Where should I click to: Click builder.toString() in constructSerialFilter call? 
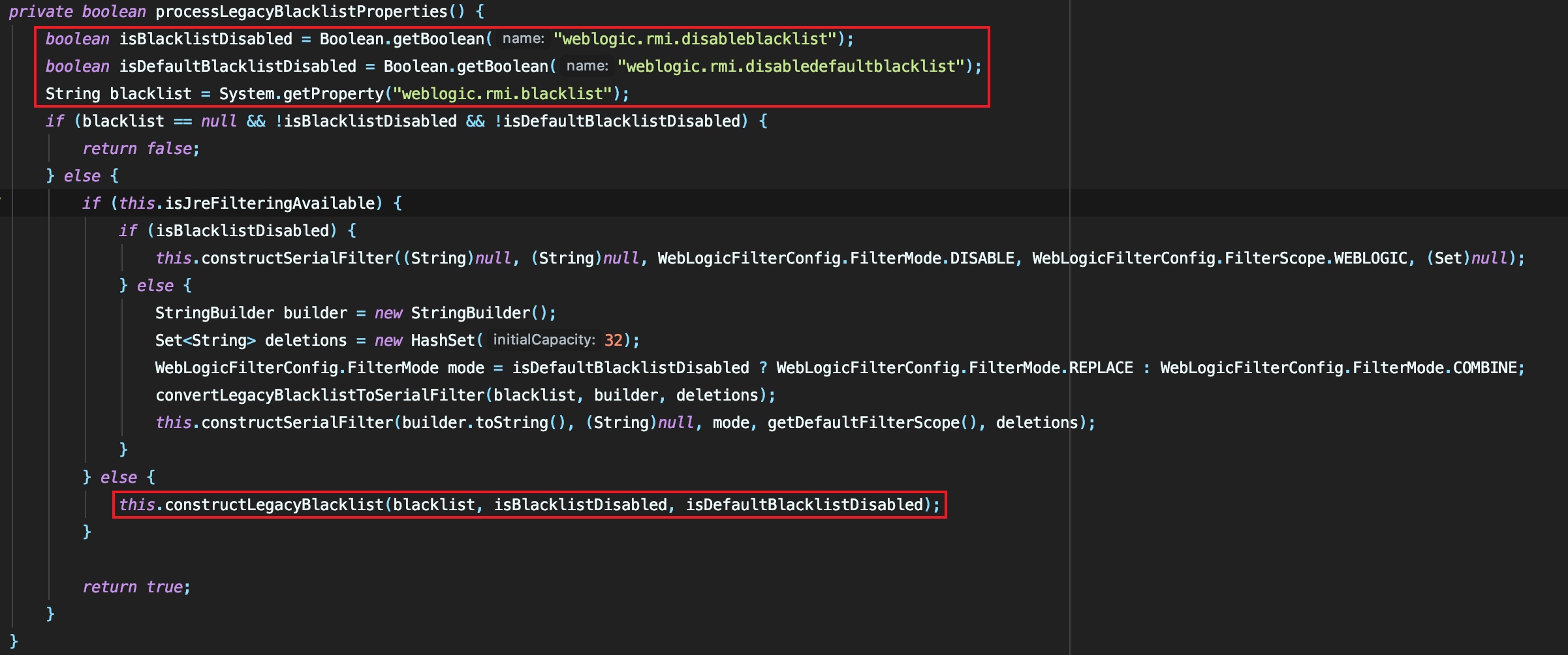click(x=483, y=423)
